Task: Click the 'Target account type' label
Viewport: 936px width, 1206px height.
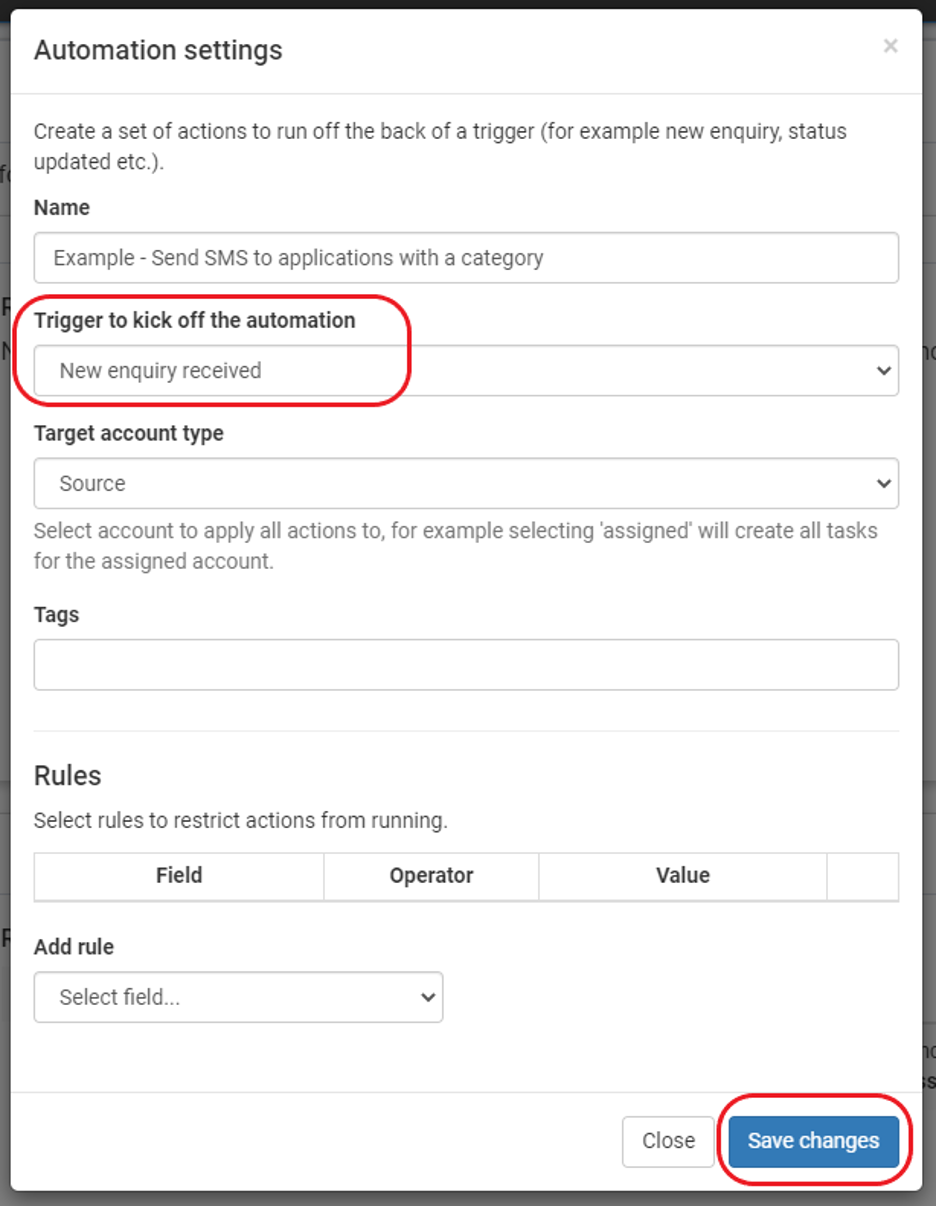Action: [129, 433]
